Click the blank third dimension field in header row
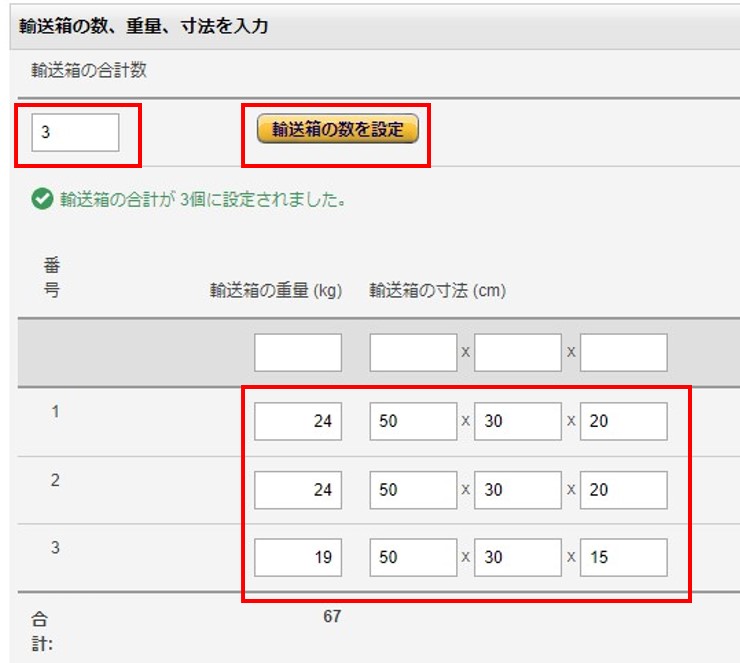This screenshot has width=740, height=663. pyautogui.click(x=623, y=352)
